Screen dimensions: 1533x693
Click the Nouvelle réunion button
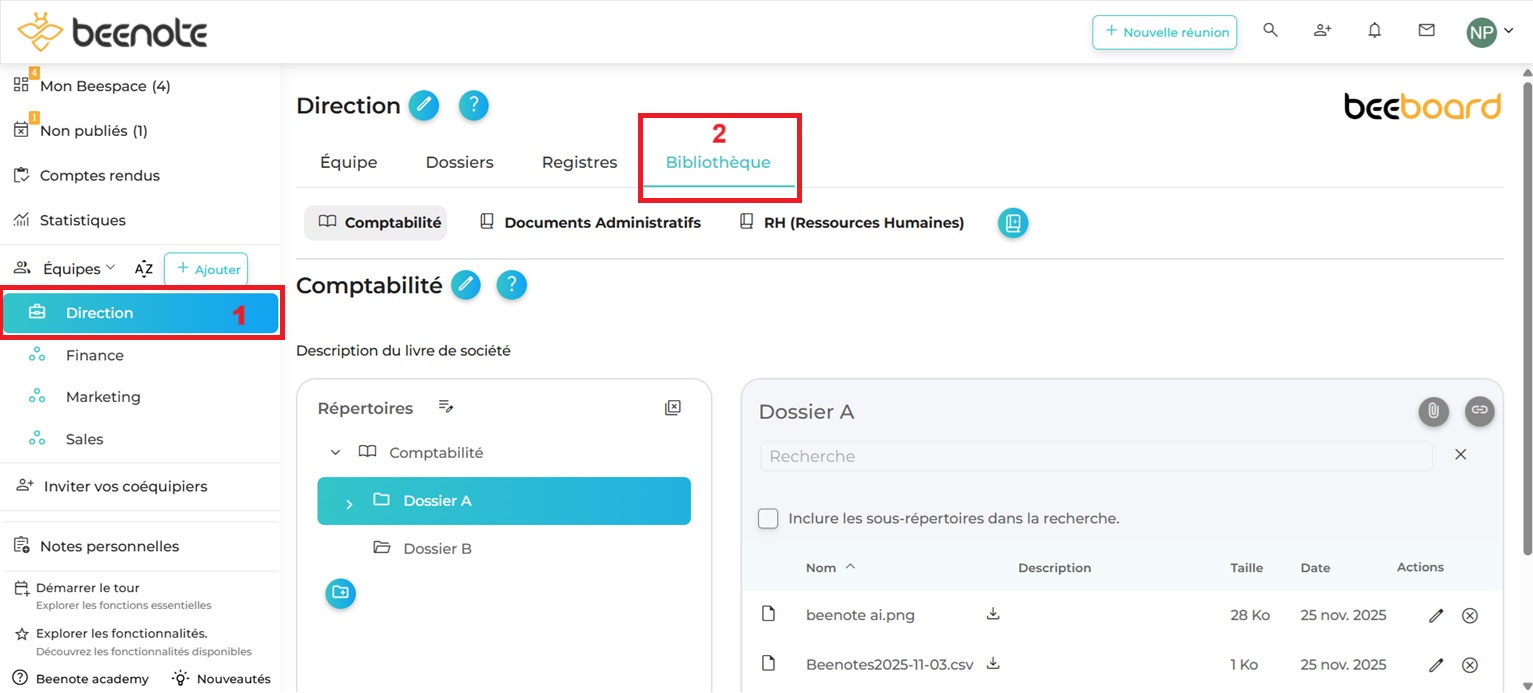click(1164, 32)
